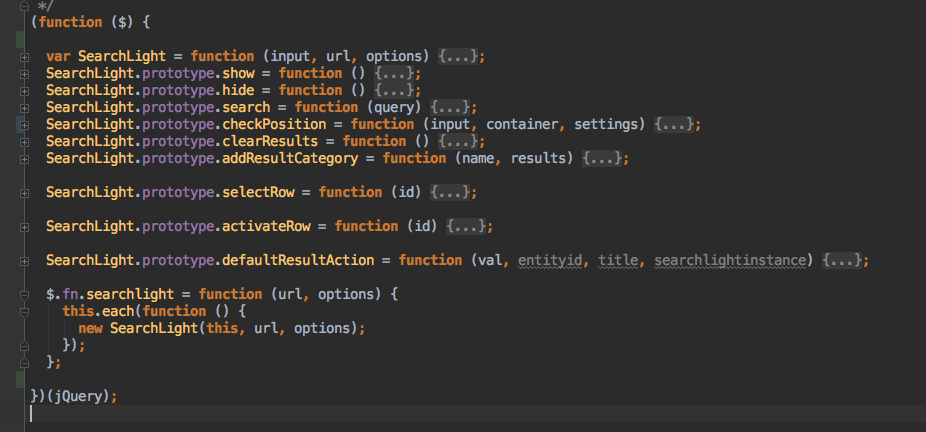Click the word 'addResultCategory' in the code

[290, 159]
